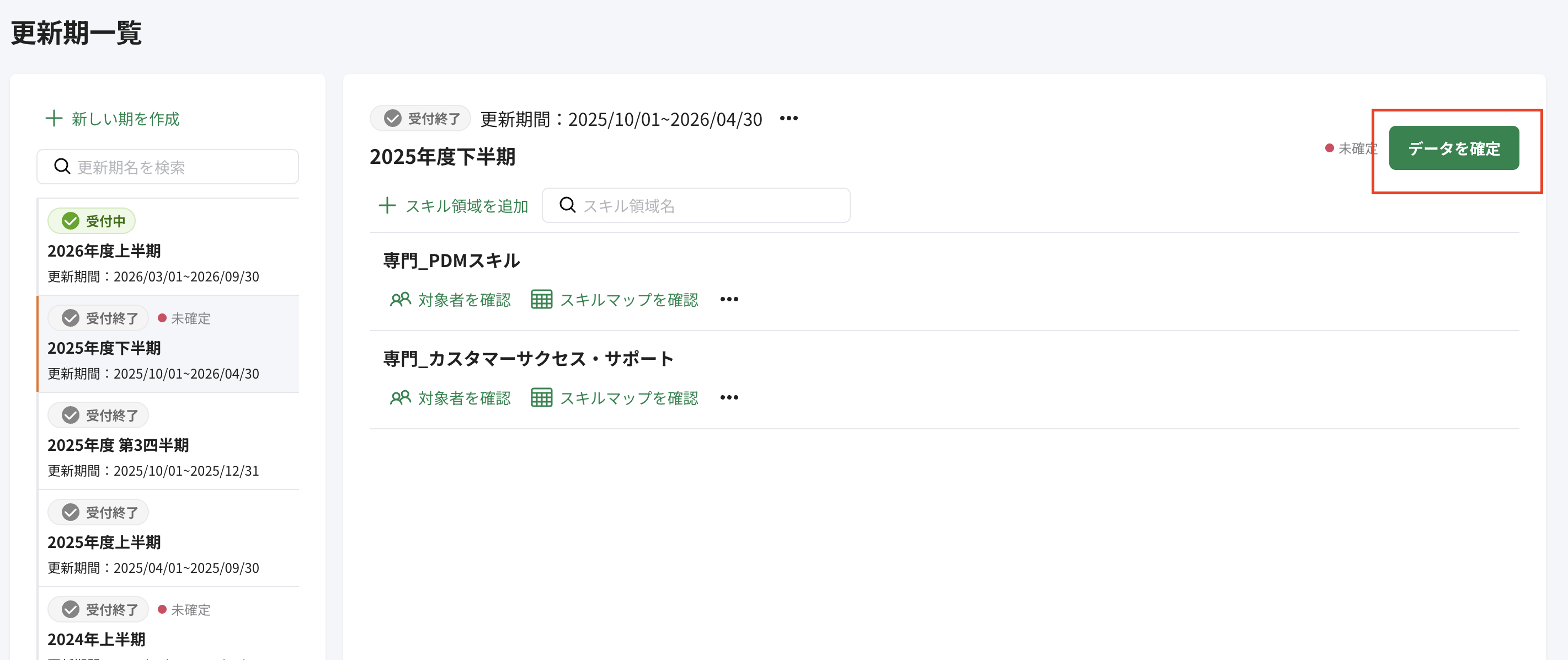This screenshot has height=660, width=1568.
Task: Click the 専門_PDMスキル heading
Action: click(451, 260)
